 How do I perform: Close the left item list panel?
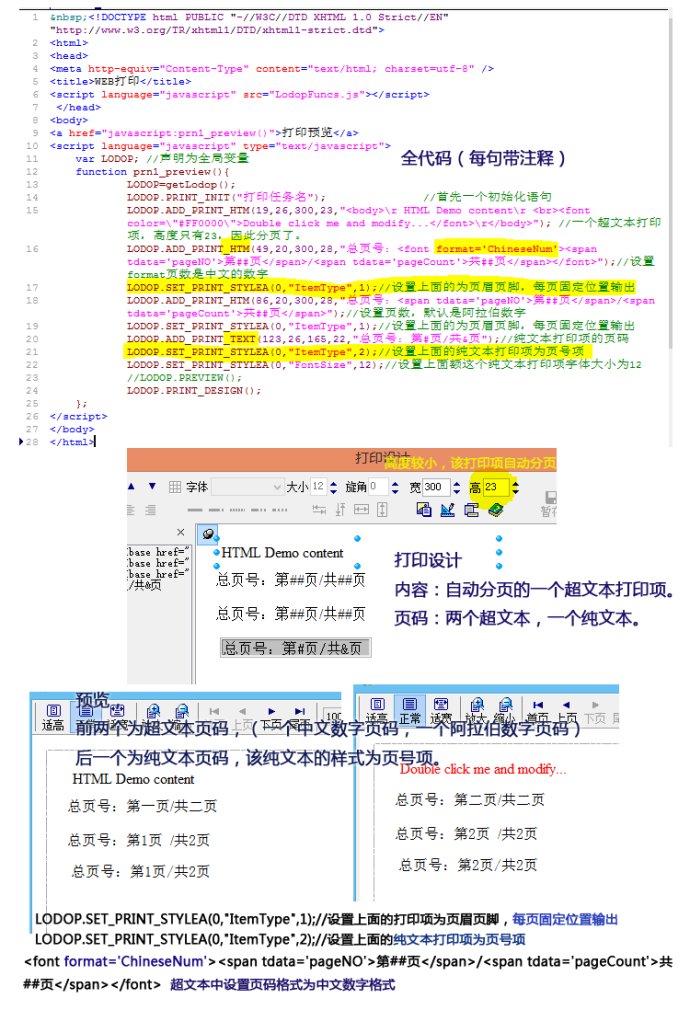click(181, 532)
